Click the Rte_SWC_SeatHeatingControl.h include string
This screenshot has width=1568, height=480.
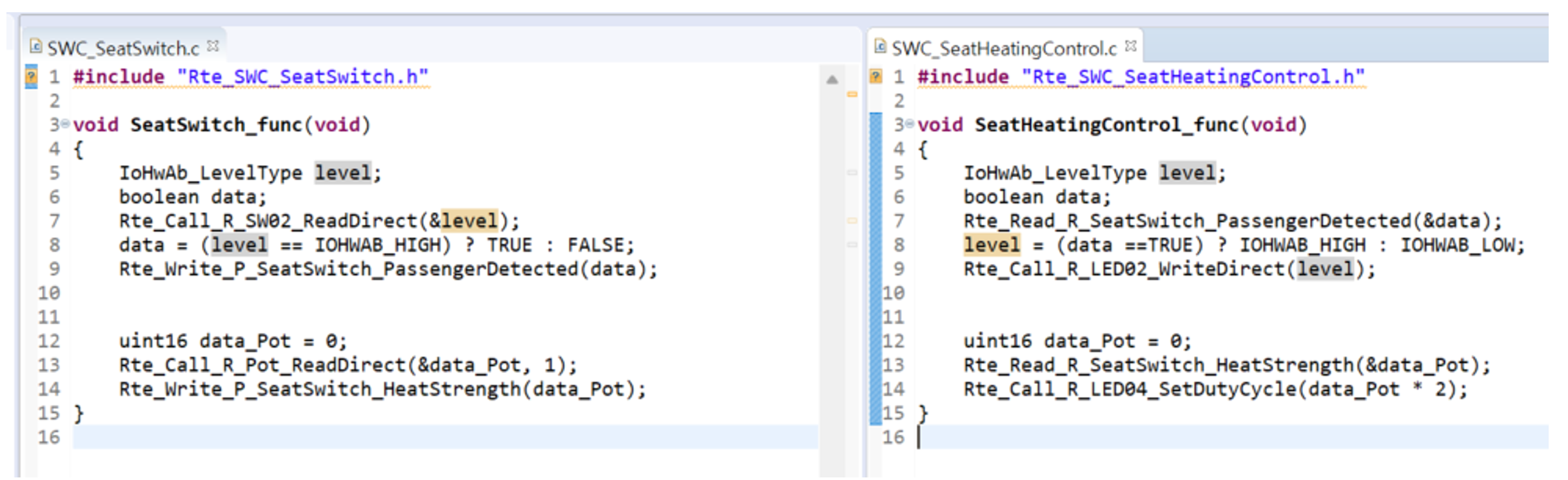click(1193, 77)
